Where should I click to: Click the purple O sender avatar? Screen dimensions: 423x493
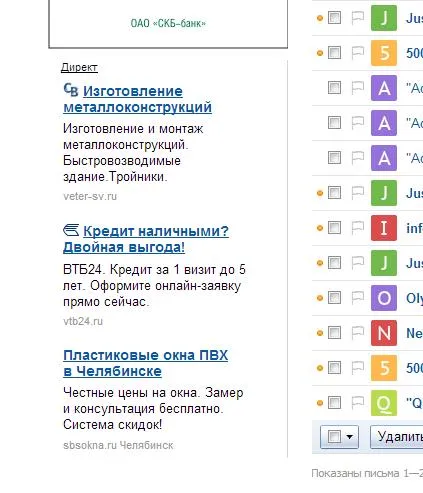coord(384,298)
